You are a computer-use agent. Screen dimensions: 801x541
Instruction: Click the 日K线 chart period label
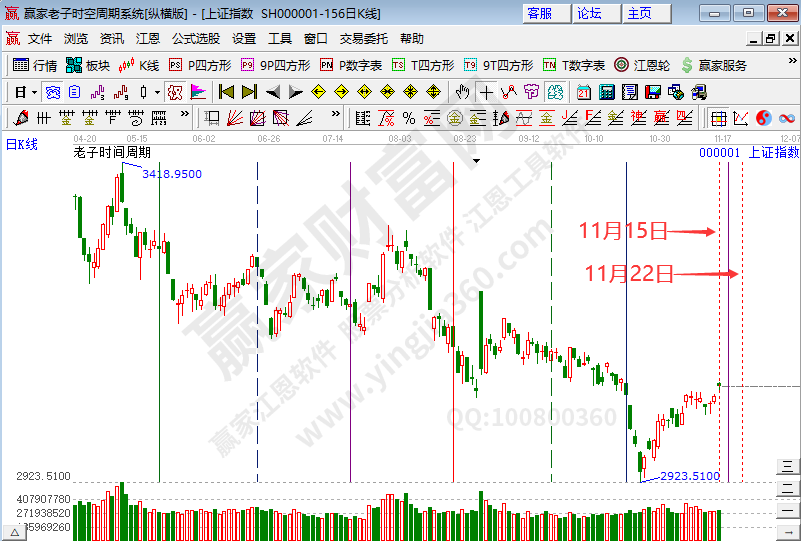(x=22, y=144)
